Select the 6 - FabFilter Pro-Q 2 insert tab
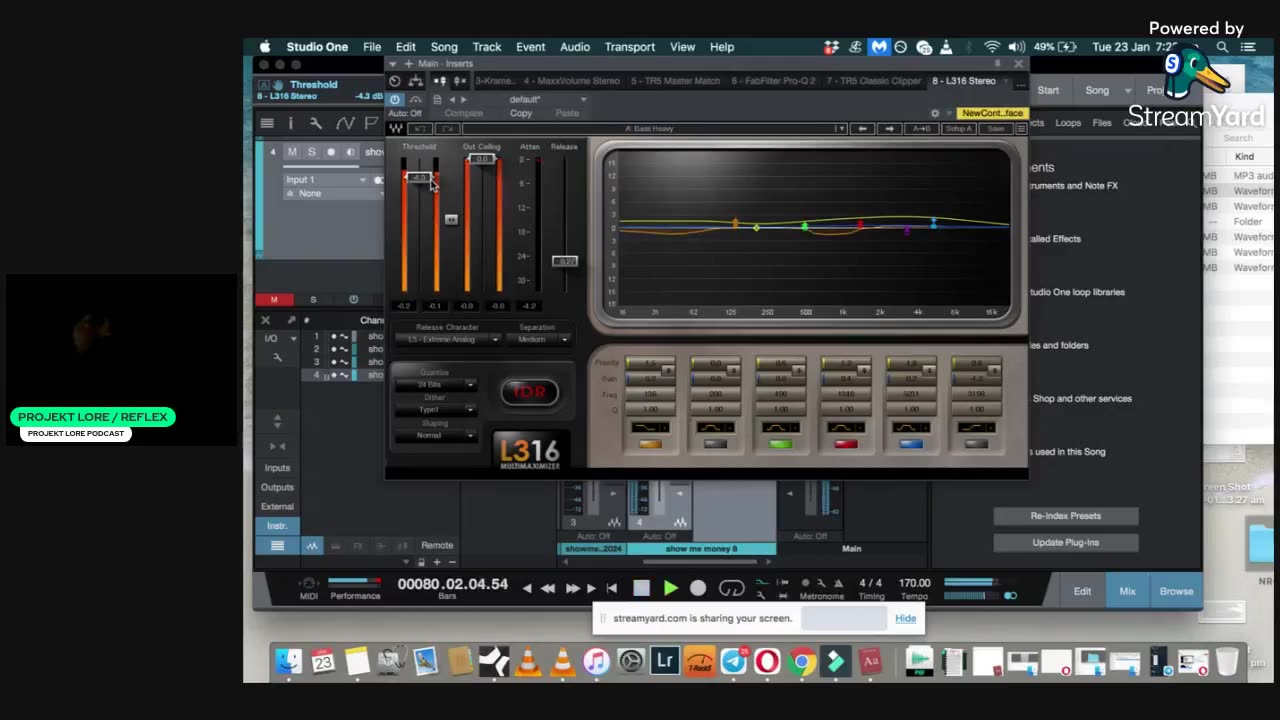This screenshot has width=1280, height=720. (773, 81)
